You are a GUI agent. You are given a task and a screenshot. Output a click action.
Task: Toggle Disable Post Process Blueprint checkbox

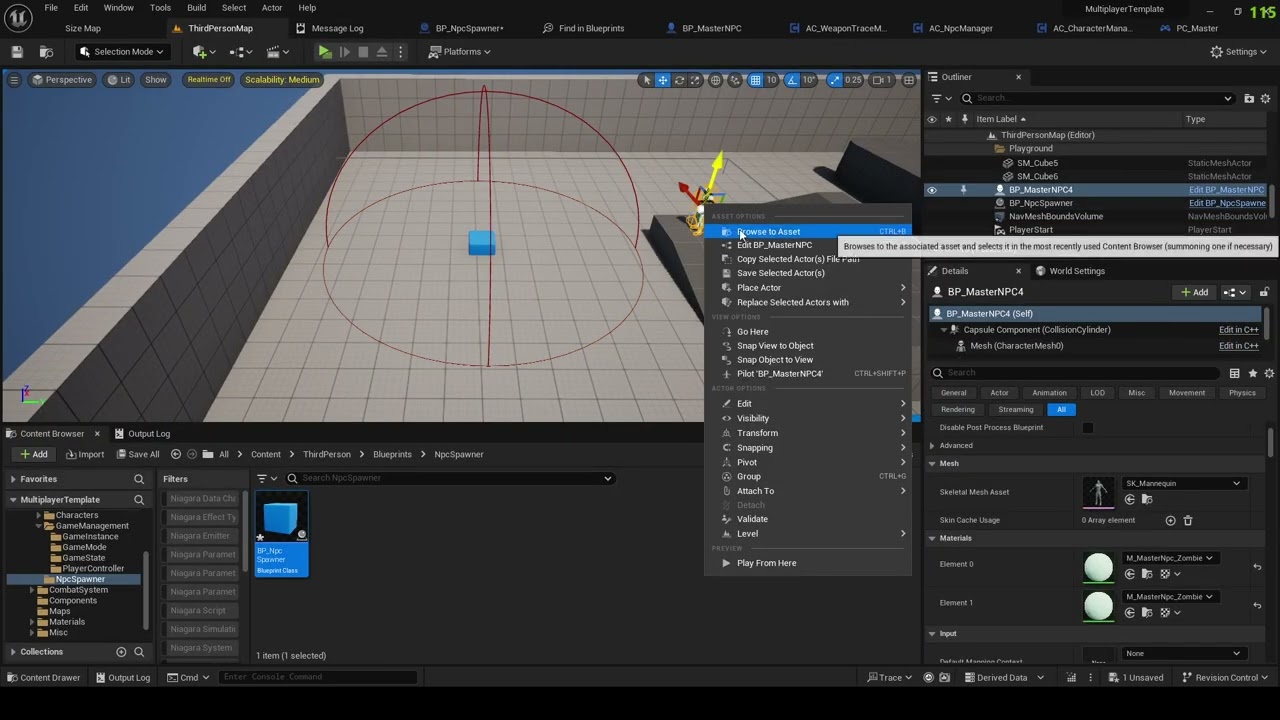click(1088, 428)
